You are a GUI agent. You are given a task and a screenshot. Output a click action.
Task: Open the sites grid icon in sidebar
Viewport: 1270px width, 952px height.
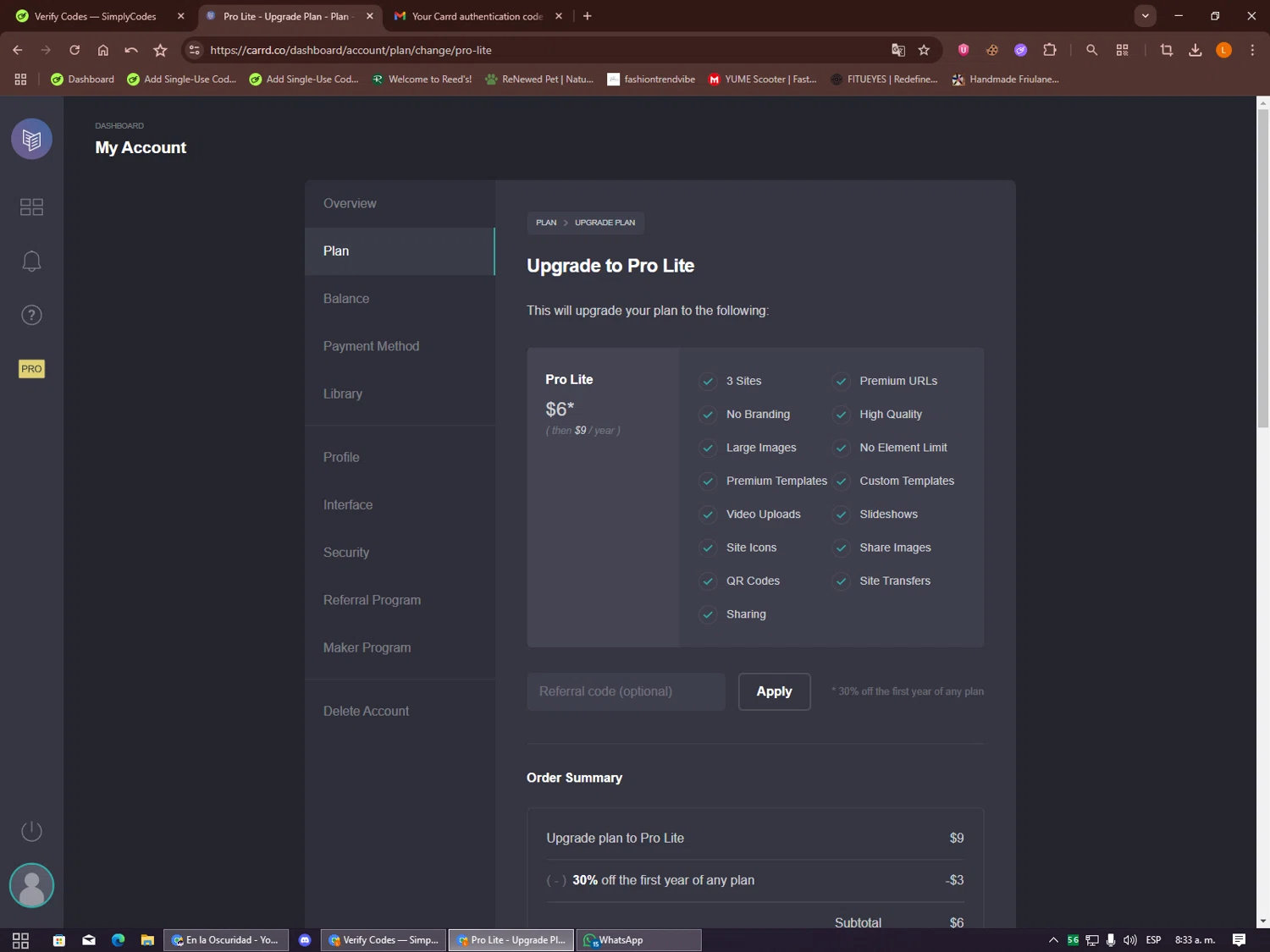[31, 207]
